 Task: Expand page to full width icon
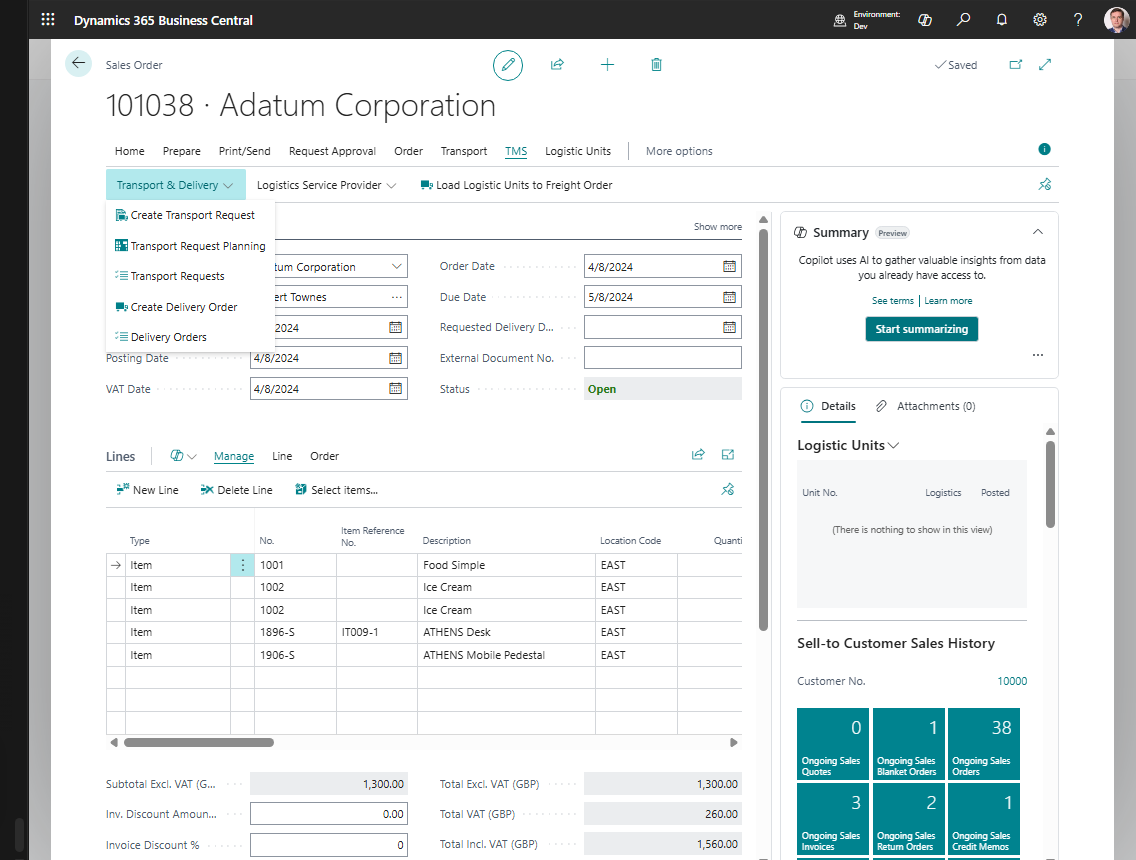pyautogui.click(x=1045, y=64)
